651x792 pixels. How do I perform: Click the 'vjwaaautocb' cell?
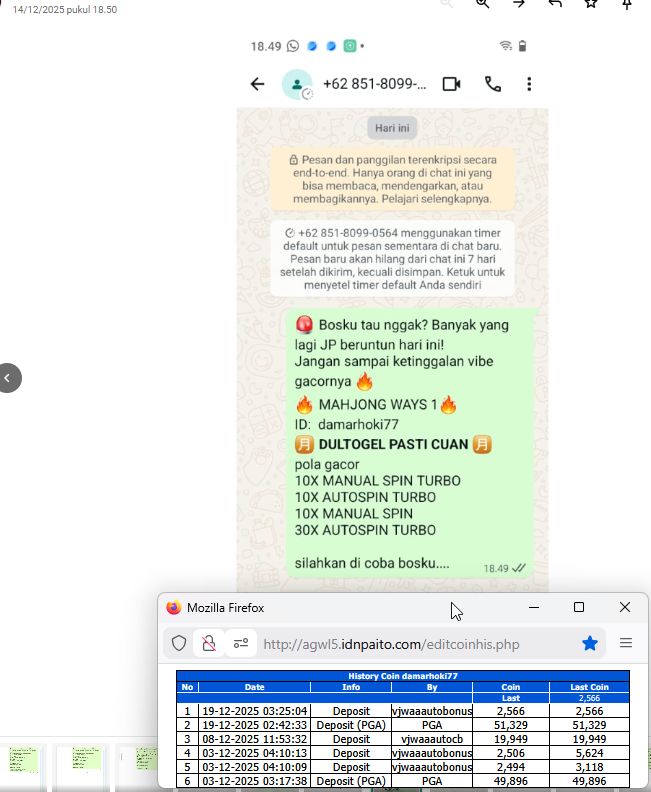(x=432, y=739)
